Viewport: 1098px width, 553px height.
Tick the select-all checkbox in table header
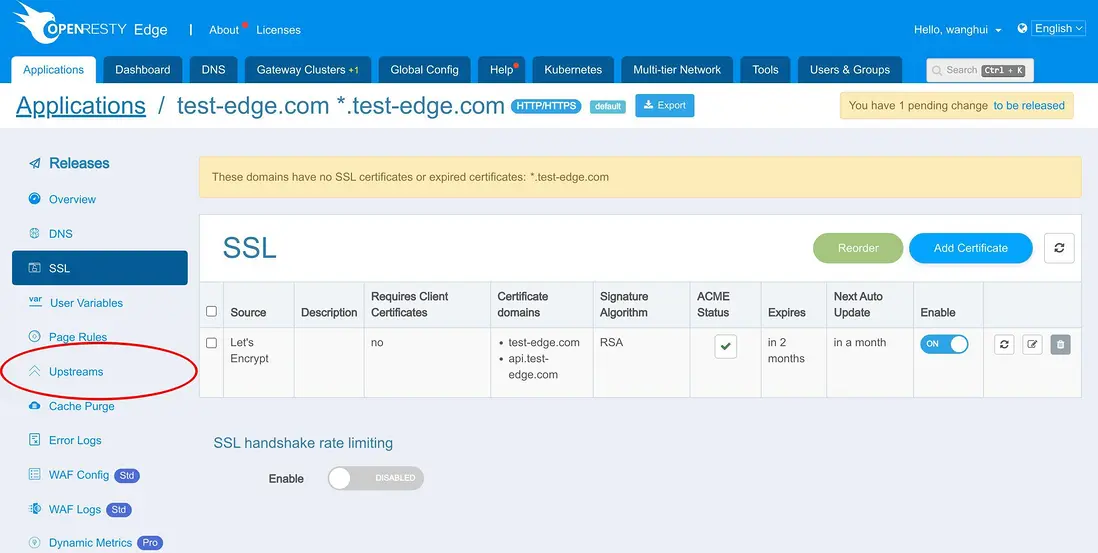point(211,312)
